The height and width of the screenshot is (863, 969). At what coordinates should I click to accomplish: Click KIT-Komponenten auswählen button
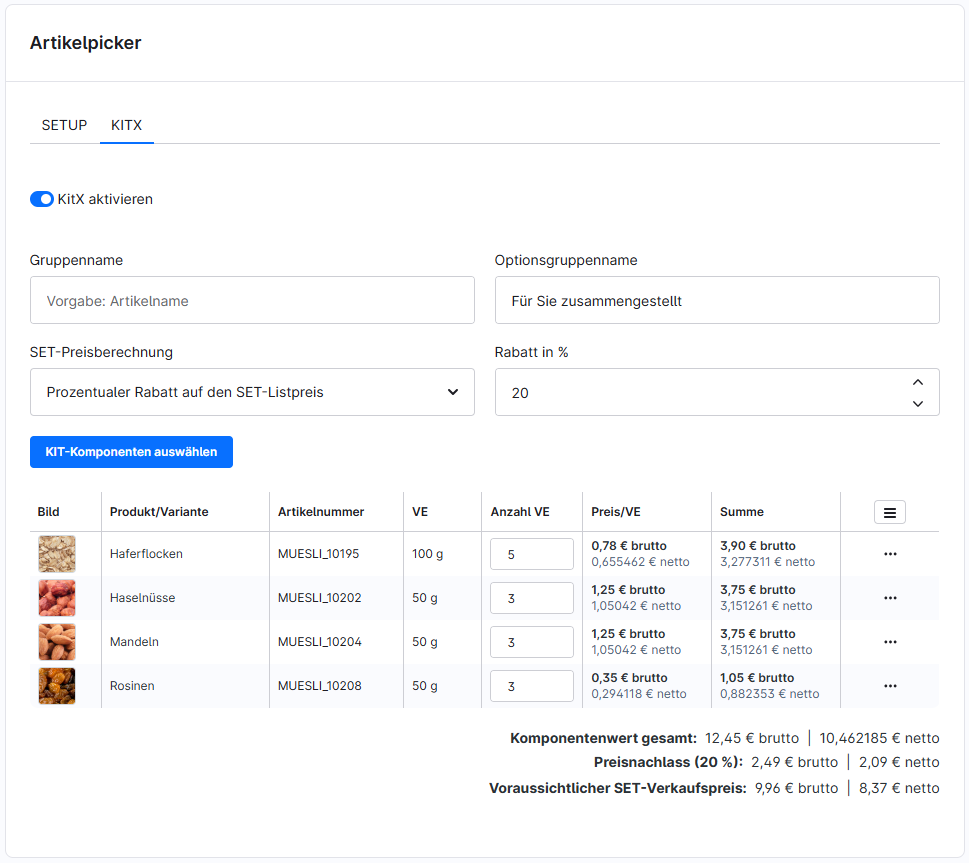click(131, 452)
